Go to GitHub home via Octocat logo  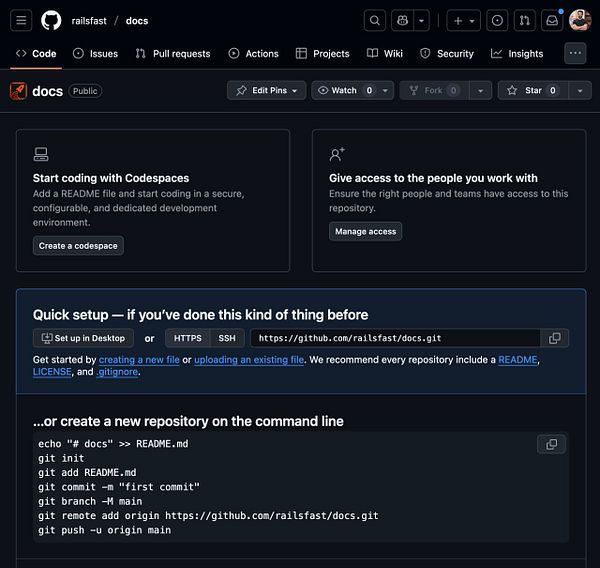coord(51,20)
